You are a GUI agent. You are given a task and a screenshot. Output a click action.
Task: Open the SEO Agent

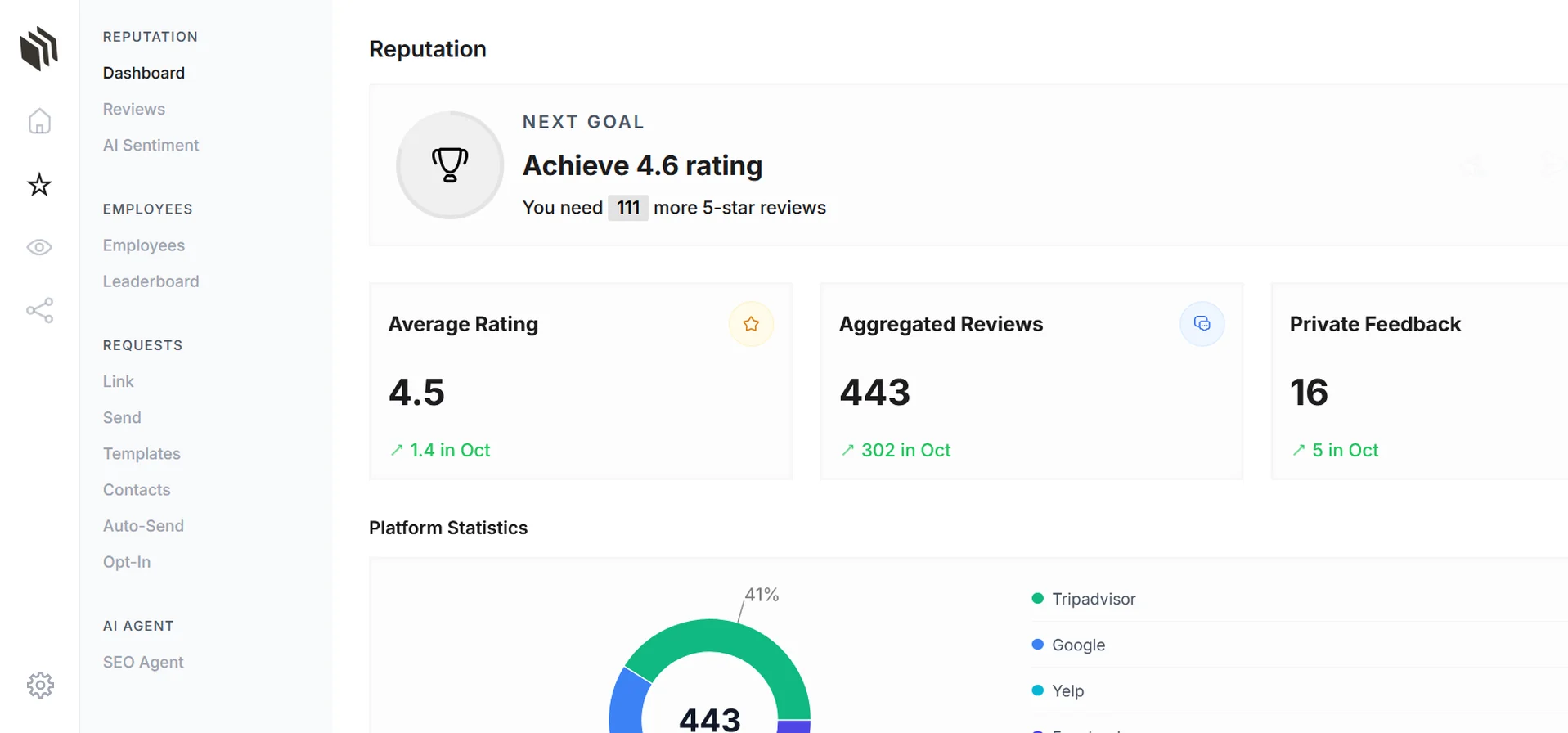pos(143,662)
